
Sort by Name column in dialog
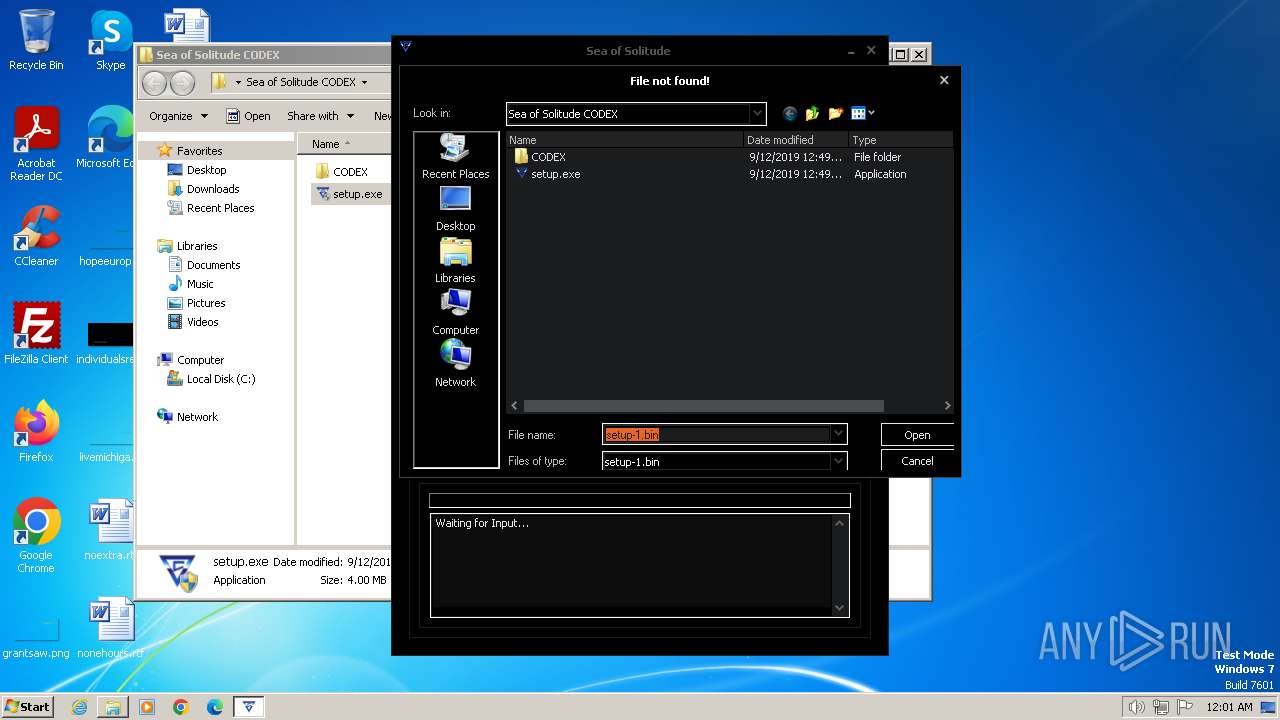(x=625, y=140)
